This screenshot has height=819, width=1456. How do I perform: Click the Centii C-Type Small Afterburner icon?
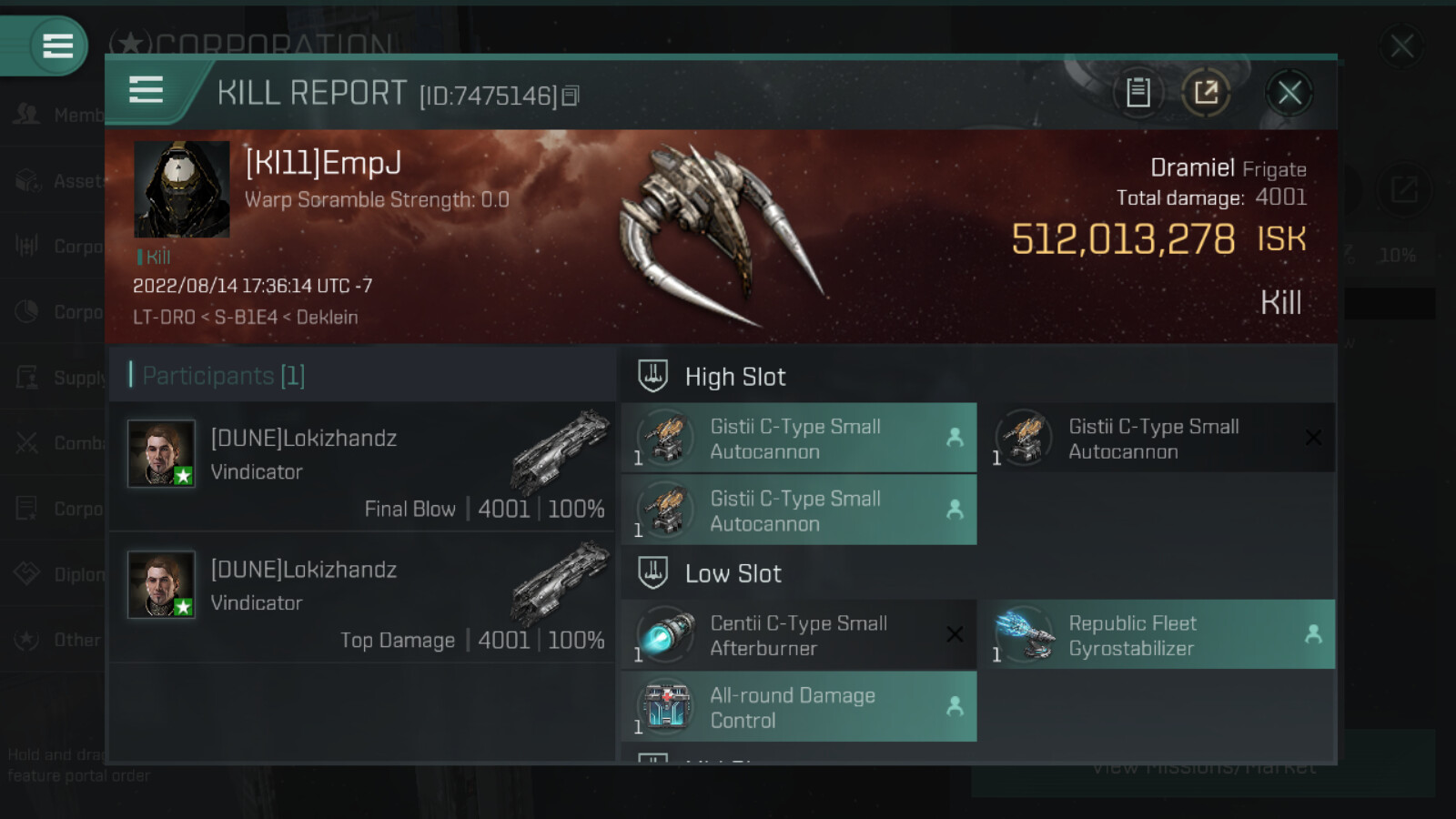point(665,634)
